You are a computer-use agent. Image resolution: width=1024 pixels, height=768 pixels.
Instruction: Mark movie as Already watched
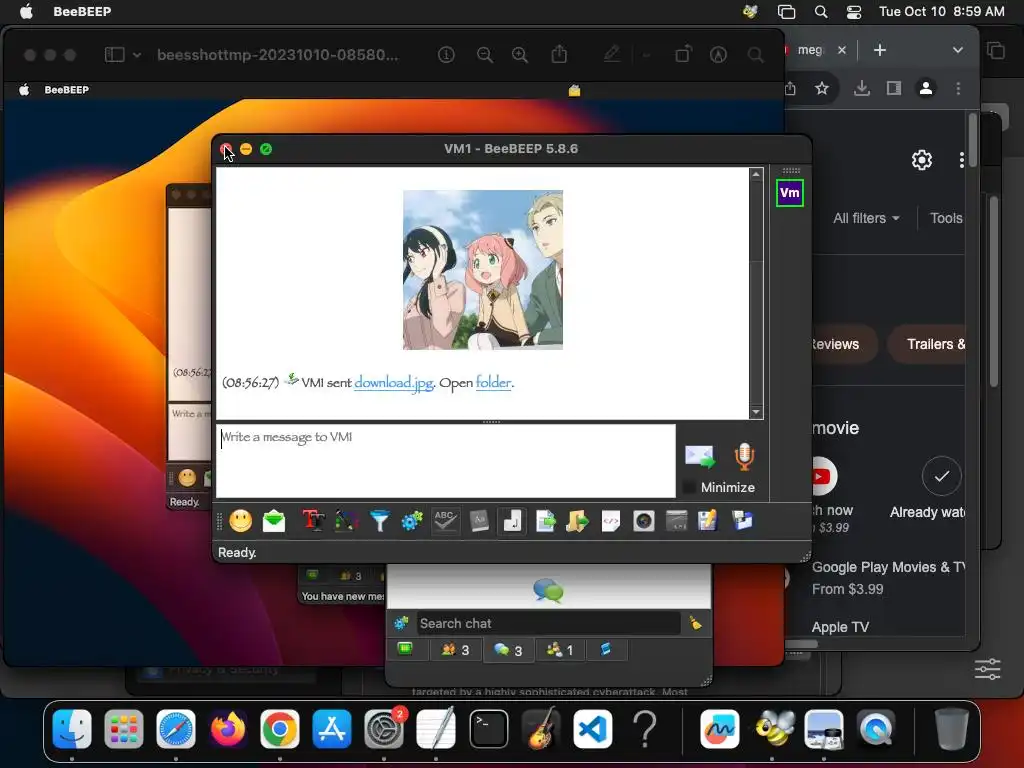point(941,476)
